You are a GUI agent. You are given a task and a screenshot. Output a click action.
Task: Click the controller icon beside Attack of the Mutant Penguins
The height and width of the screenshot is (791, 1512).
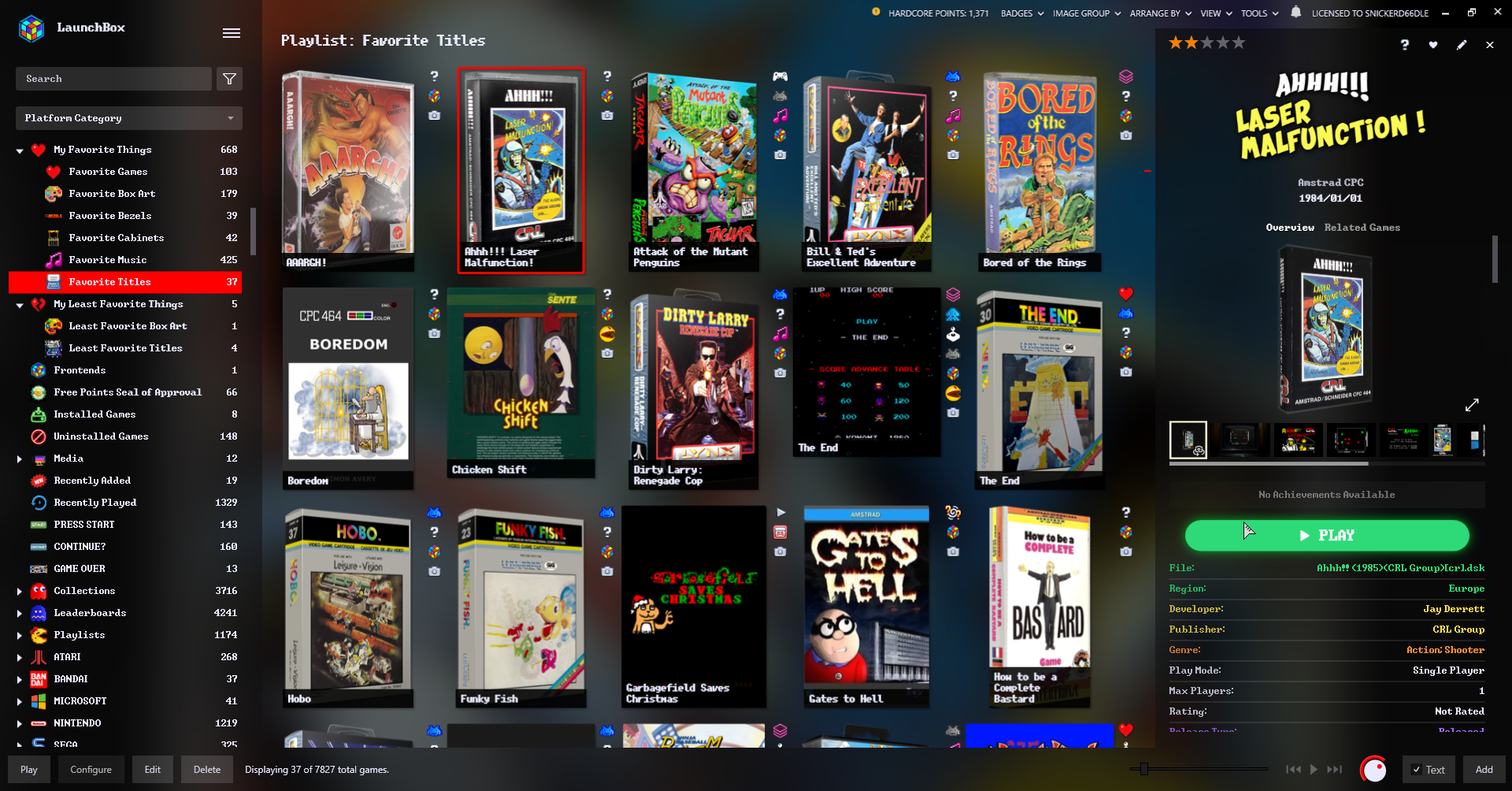[x=780, y=76]
